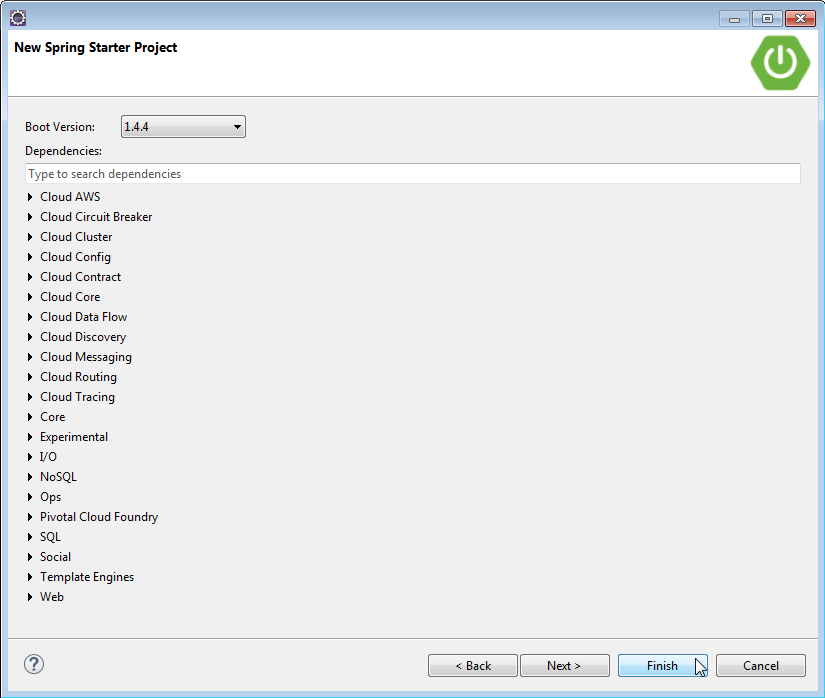Image resolution: width=825 pixels, height=698 pixels.
Task: Select the Pivotal Cloud Foundry label
Action: (99, 517)
